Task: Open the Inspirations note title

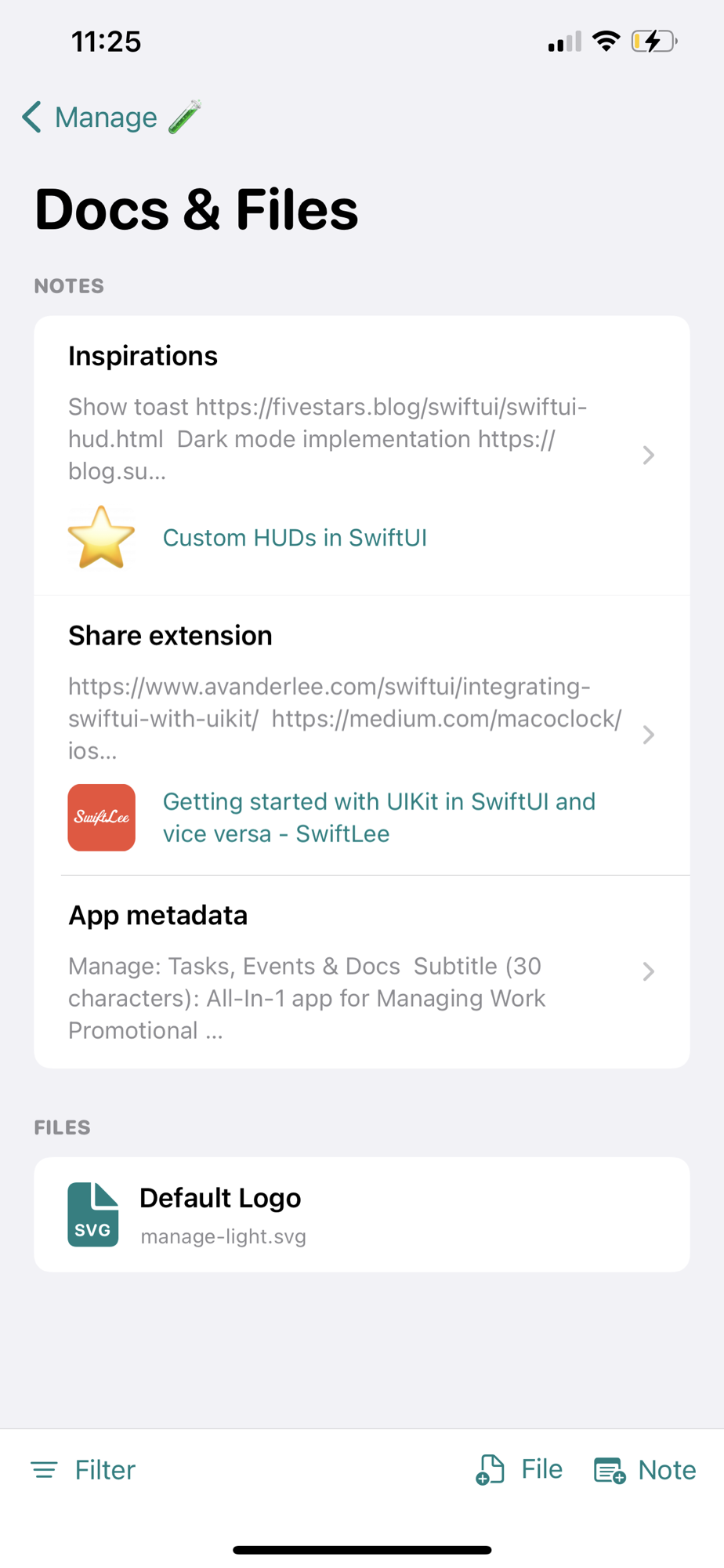Action: (x=143, y=356)
